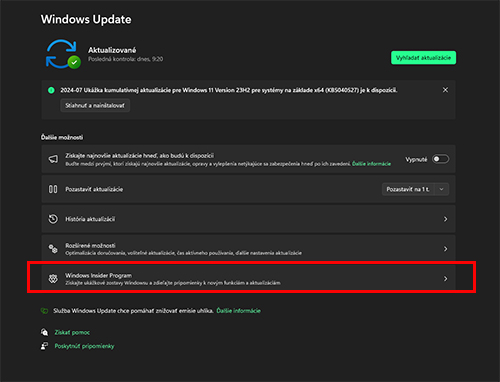Screen dimensions: 500x382
Task: Click the Windows Insider Program icon
Action: pyautogui.click(x=53, y=279)
